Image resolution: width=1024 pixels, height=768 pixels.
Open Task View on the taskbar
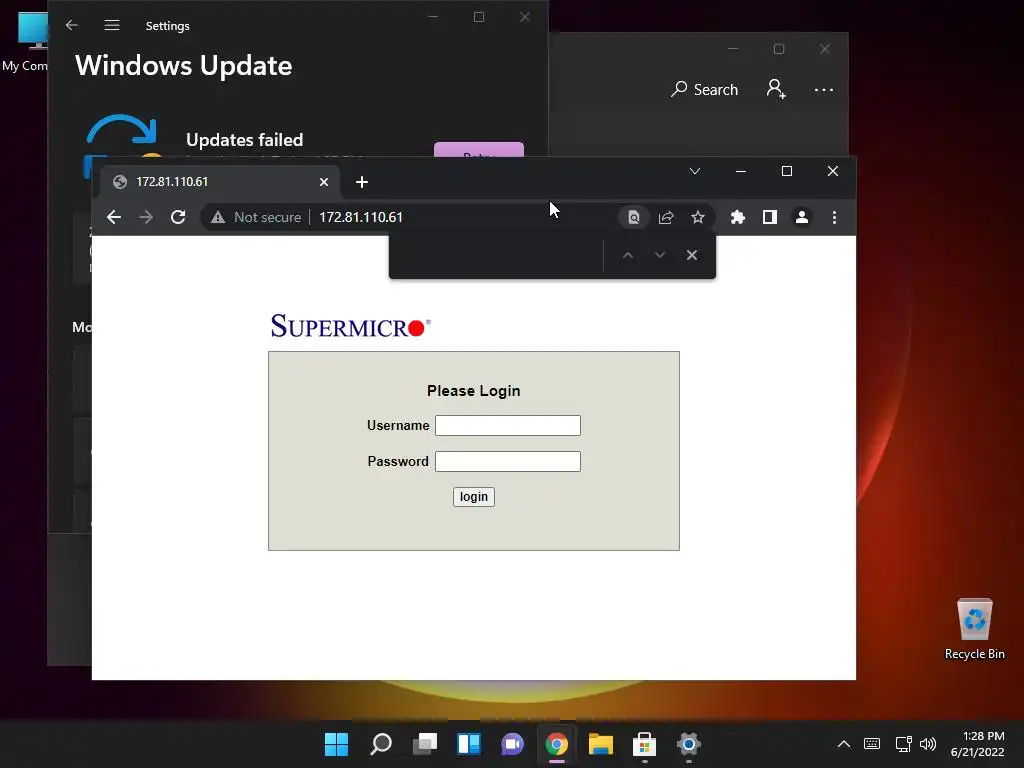click(x=425, y=744)
